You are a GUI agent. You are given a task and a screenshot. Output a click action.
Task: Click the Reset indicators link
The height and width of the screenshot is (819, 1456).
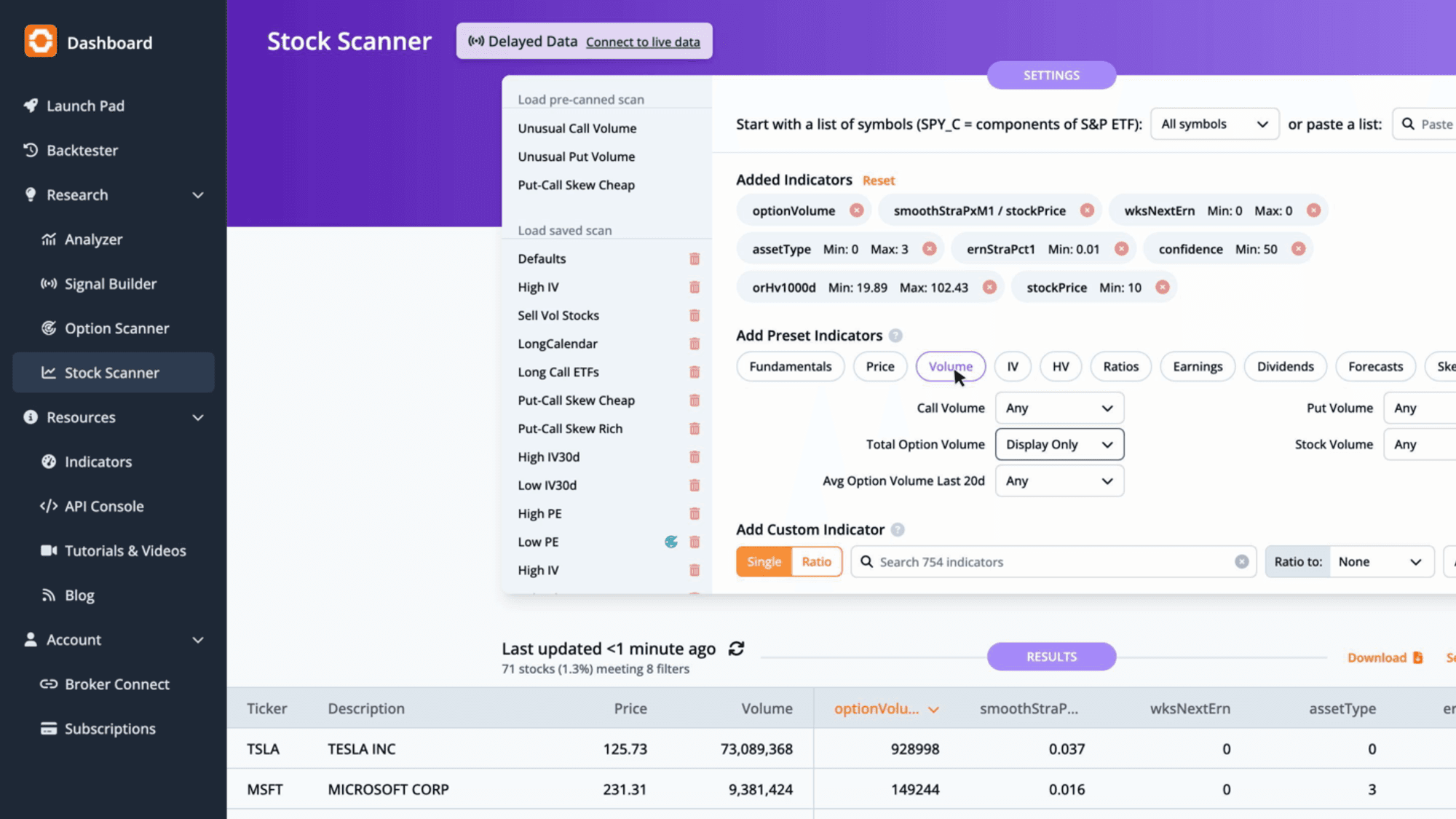pos(879,181)
